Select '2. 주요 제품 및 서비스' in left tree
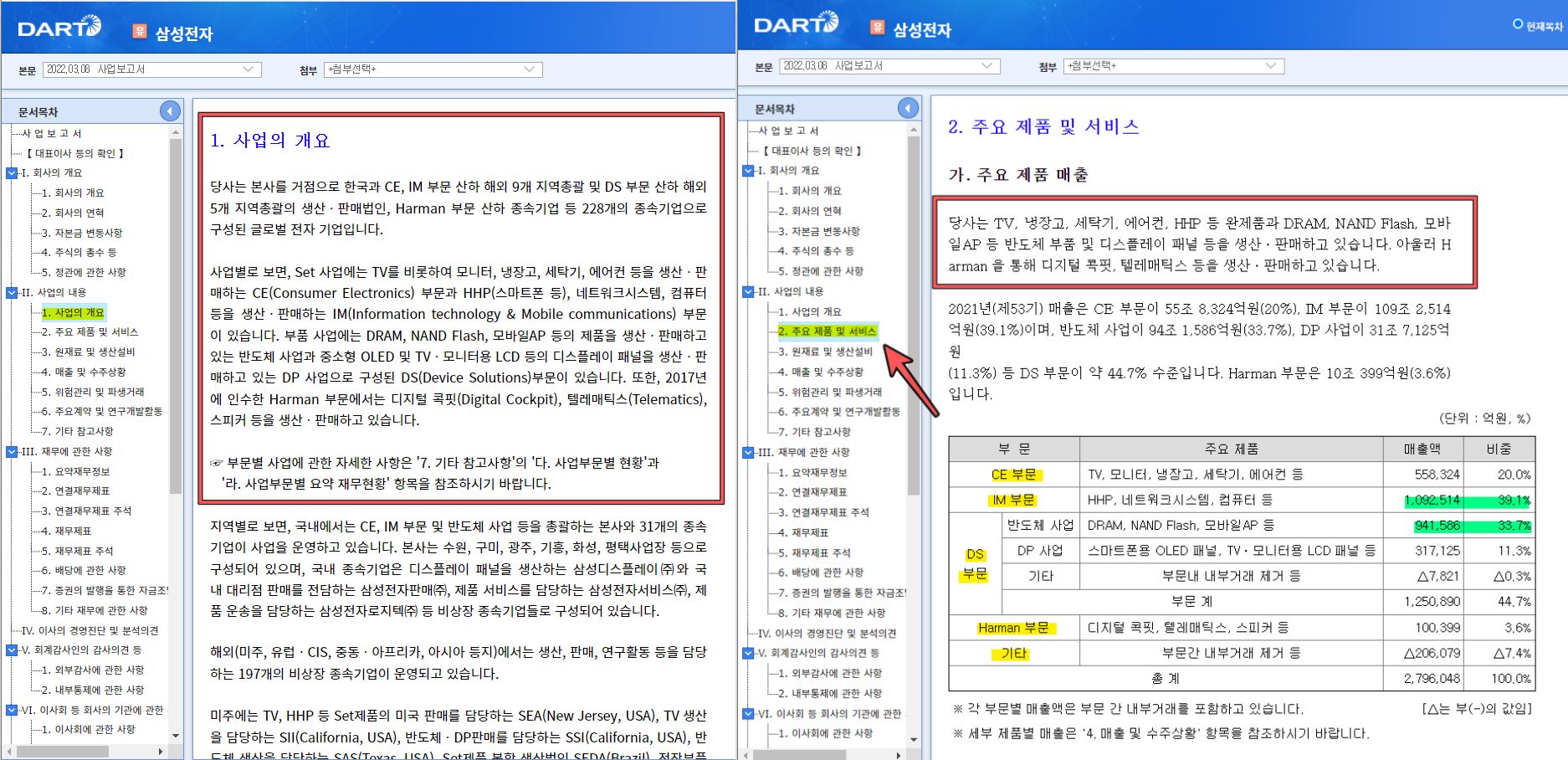The width and height of the screenshot is (1568, 760). tap(90, 332)
